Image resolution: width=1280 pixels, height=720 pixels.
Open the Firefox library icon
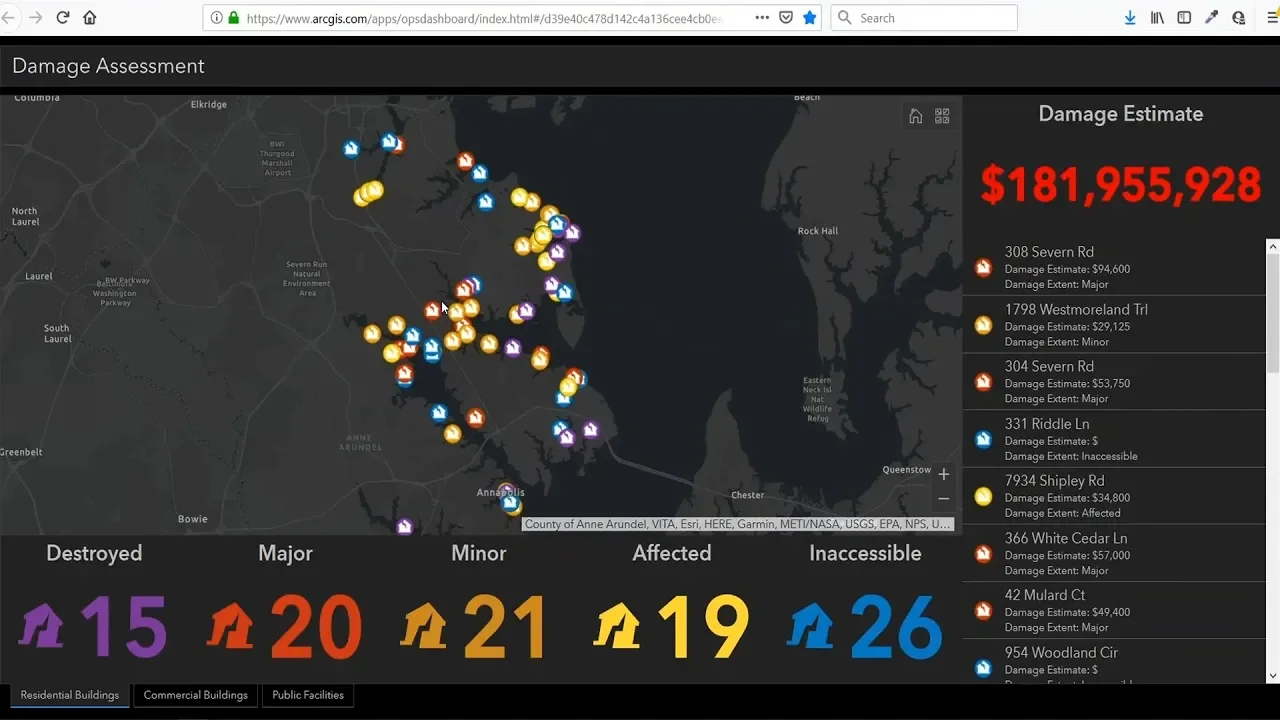click(1157, 18)
